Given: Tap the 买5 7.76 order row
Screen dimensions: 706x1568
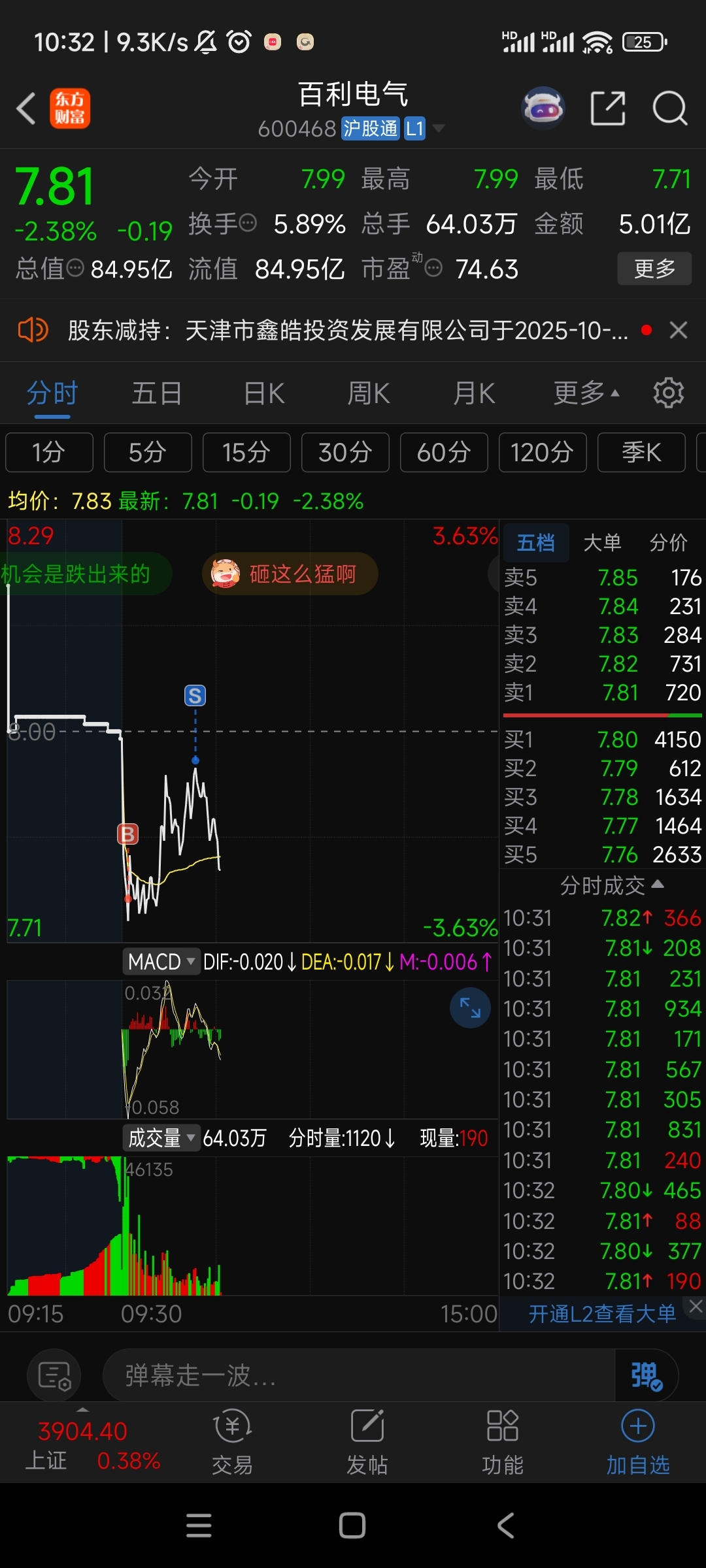Looking at the screenshot, I should [602, 855].
